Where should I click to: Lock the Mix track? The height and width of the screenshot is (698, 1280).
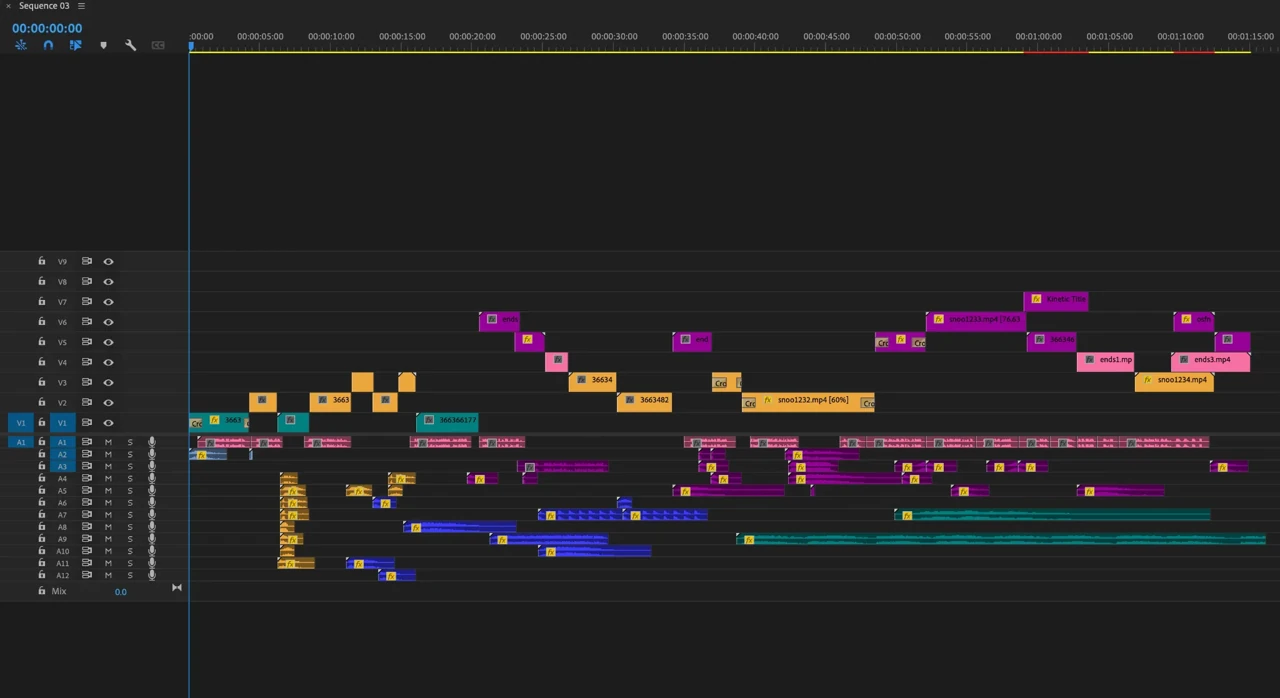tap(41, 591)
